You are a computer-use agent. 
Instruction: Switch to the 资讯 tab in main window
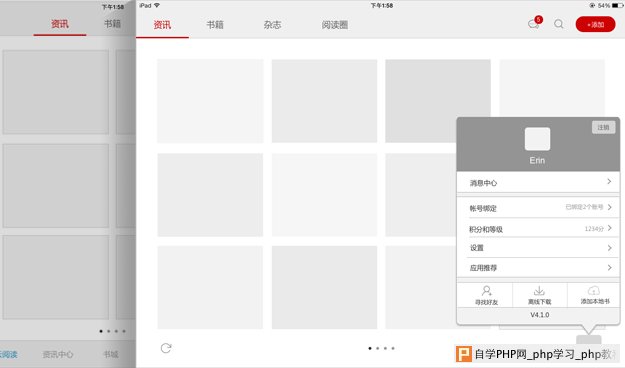pyautogui.click(x=162, y=25)
